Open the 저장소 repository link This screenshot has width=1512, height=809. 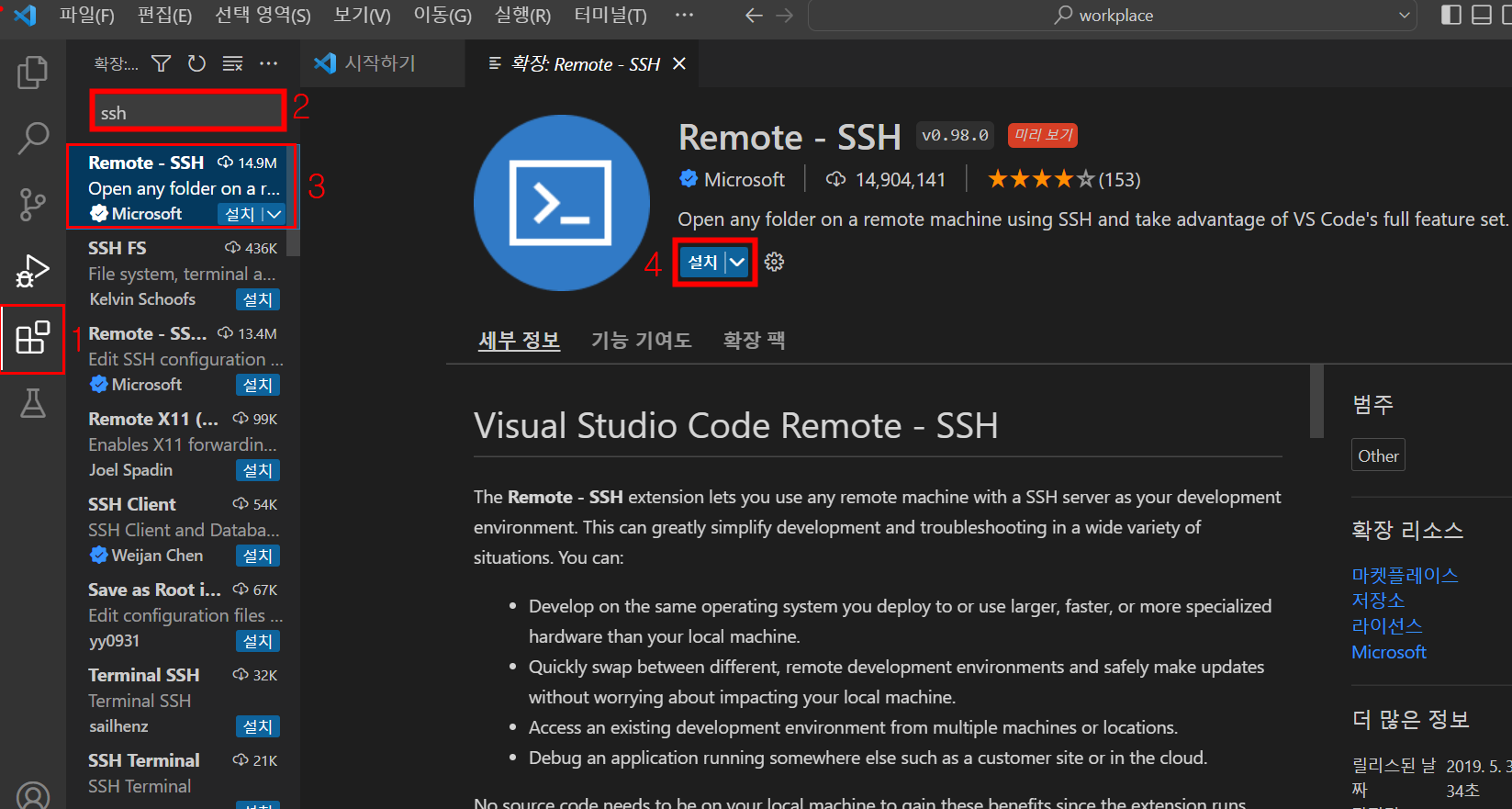[x=1378, y=601]
